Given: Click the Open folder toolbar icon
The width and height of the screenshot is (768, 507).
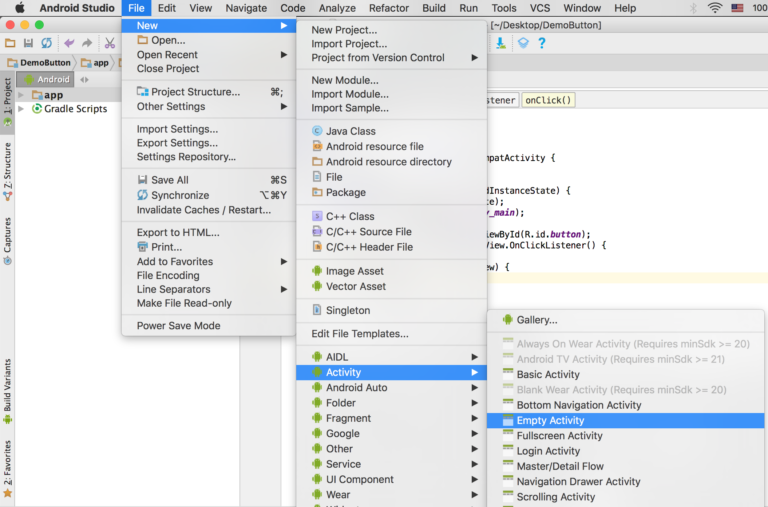Looking at the screenshot, I should tap(10, 43).
